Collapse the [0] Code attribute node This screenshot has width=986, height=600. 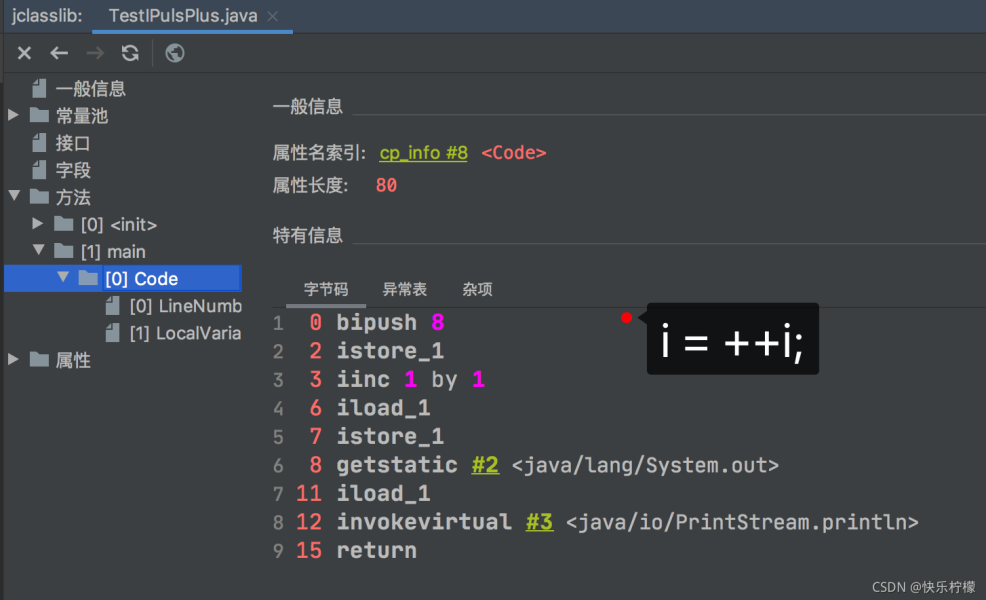63,277
